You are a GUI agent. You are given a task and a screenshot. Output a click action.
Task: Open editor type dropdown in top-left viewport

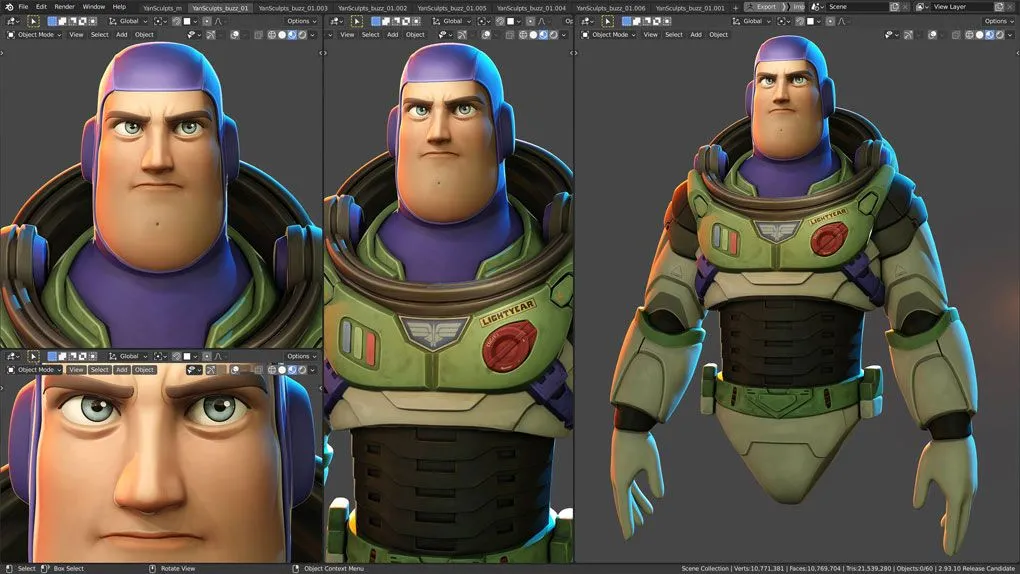tap(13, 21)
